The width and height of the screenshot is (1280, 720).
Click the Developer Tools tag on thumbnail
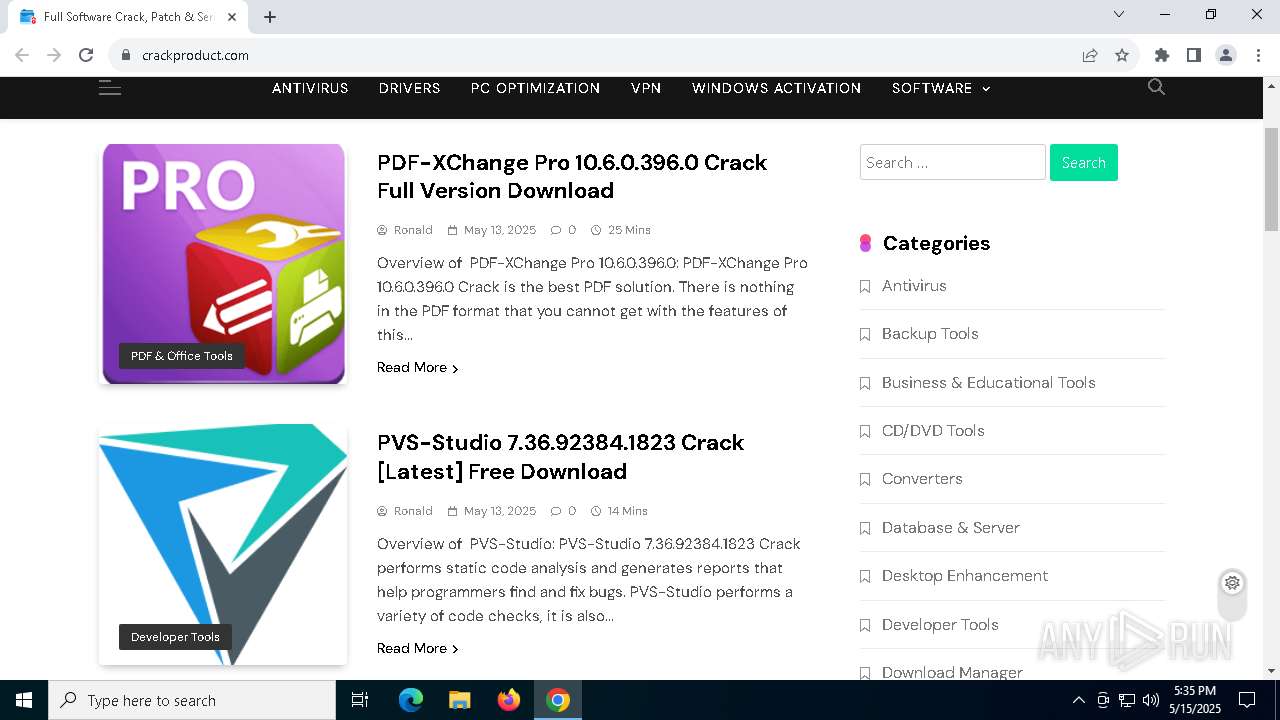click(x=175, y=637)
